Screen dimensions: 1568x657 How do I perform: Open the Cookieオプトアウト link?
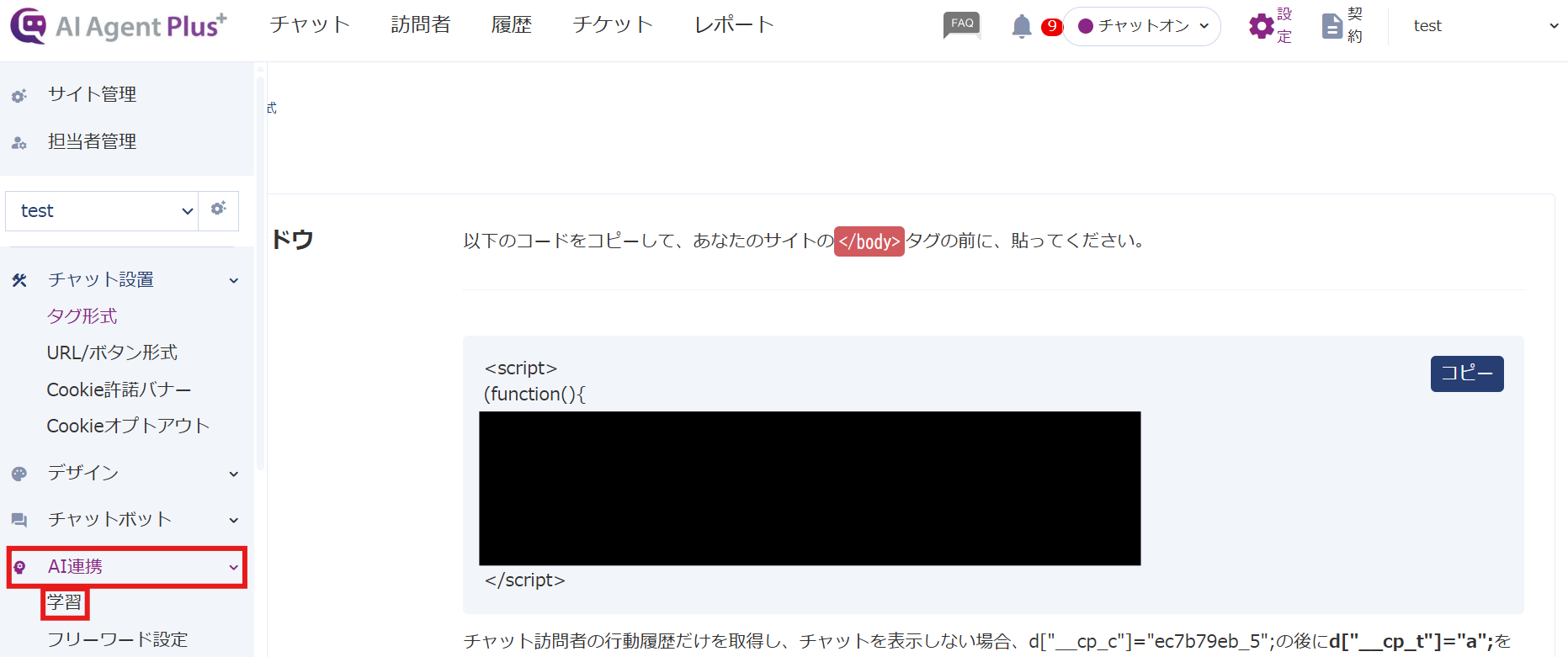[x=128, y=426]
